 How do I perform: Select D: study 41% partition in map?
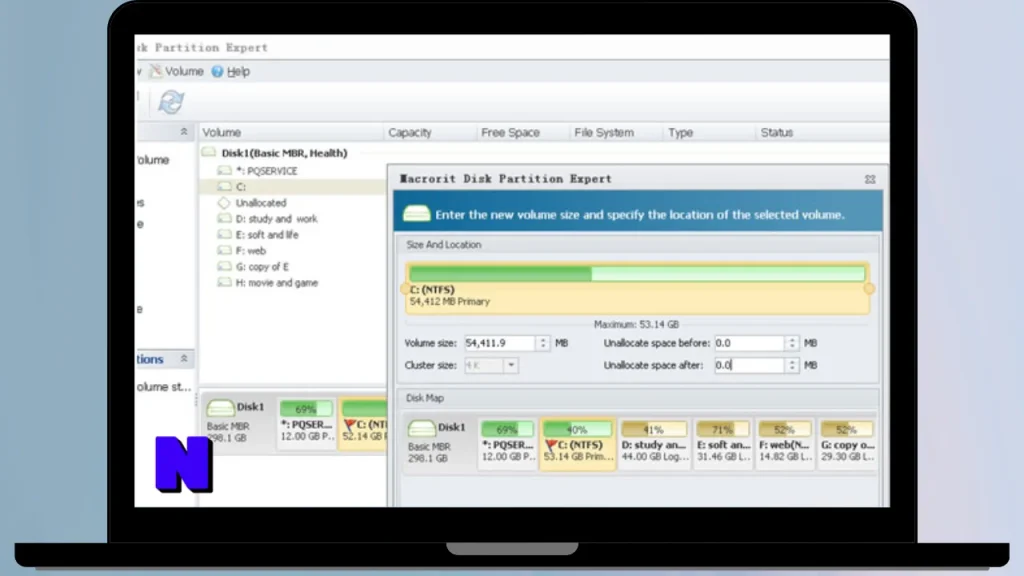[654, 443]
